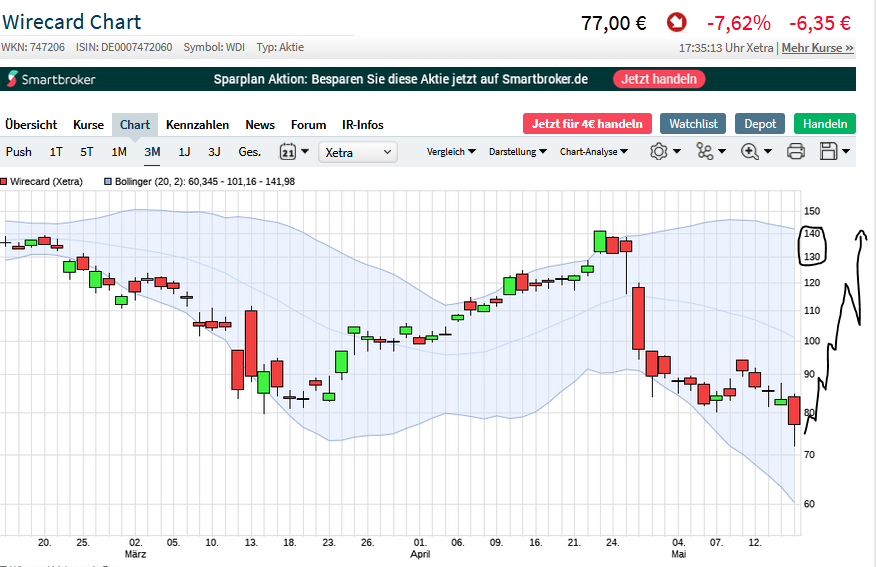Expand the arrow next to save icon

[846, 151]
